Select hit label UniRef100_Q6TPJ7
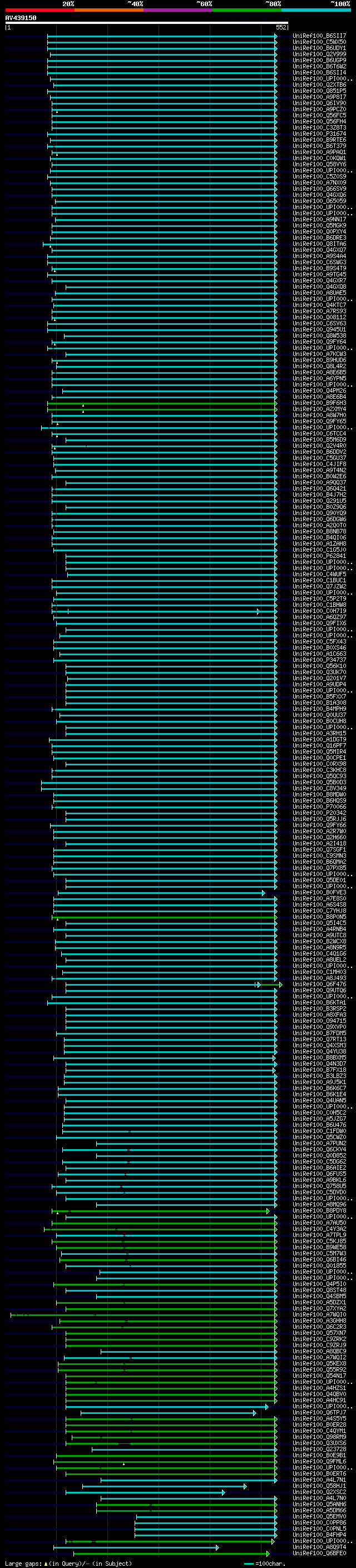Screen dimensions: 356x1568 tap(319, 1413)
